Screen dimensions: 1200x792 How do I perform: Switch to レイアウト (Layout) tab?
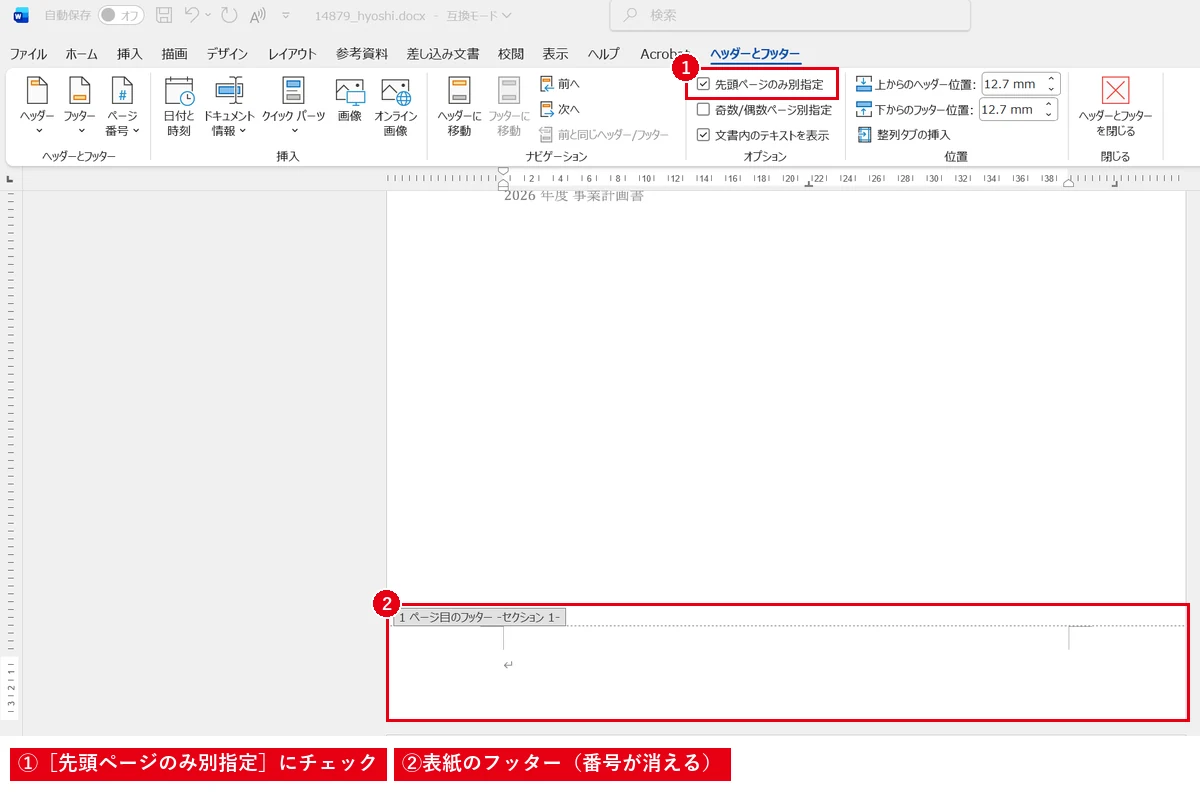point(292,54)
